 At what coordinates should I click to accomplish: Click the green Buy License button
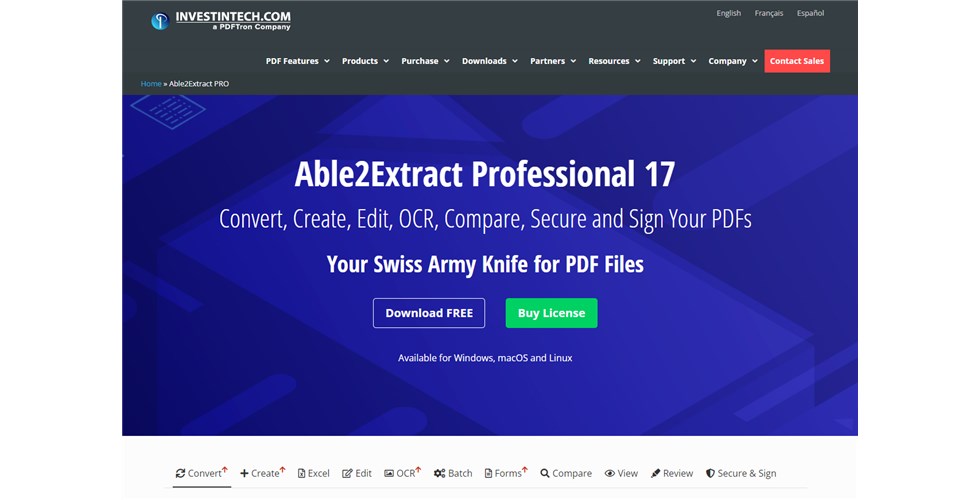click(x=551, y=313)
